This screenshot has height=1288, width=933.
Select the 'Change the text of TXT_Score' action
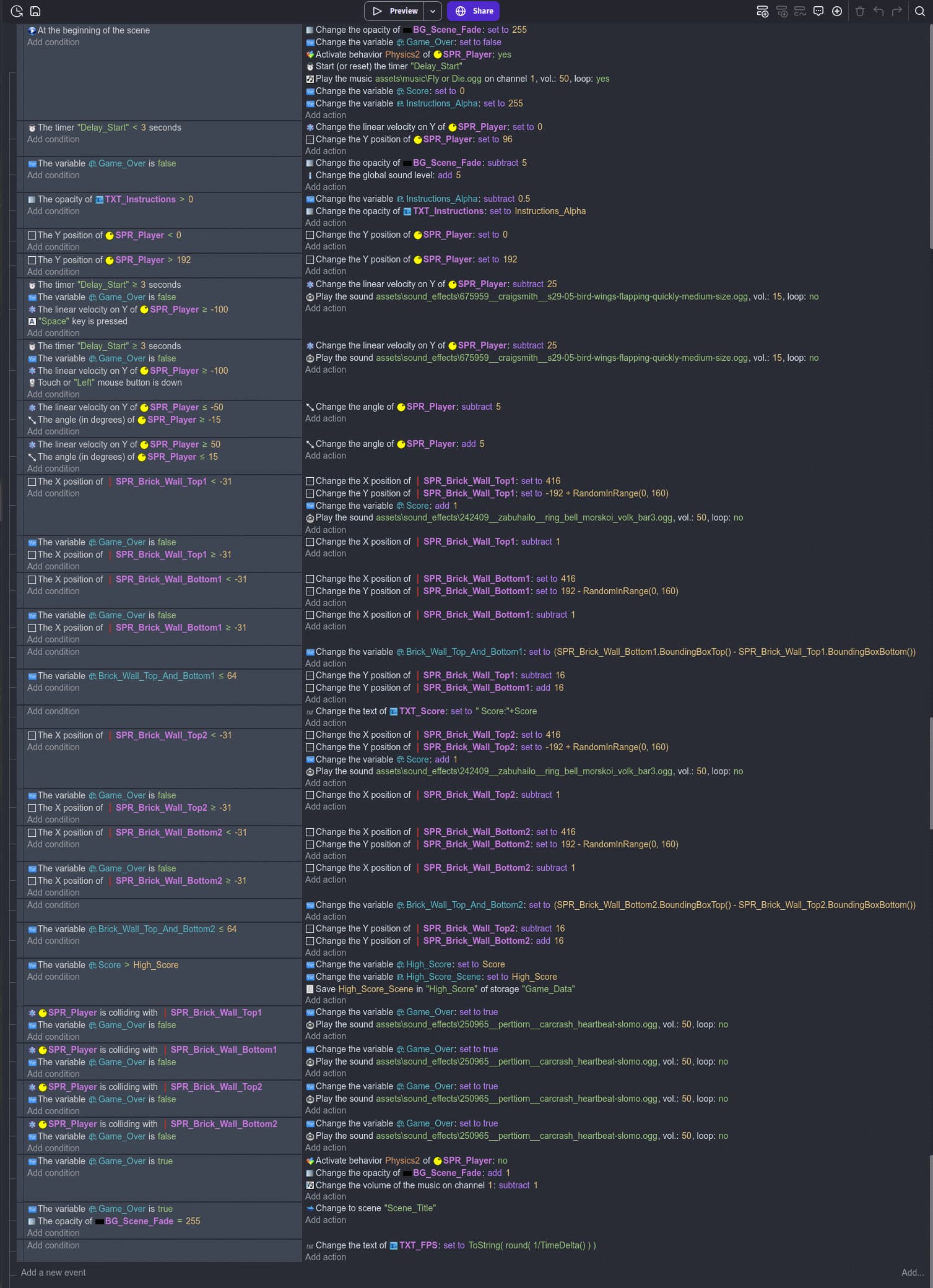[x=421, y=712]
